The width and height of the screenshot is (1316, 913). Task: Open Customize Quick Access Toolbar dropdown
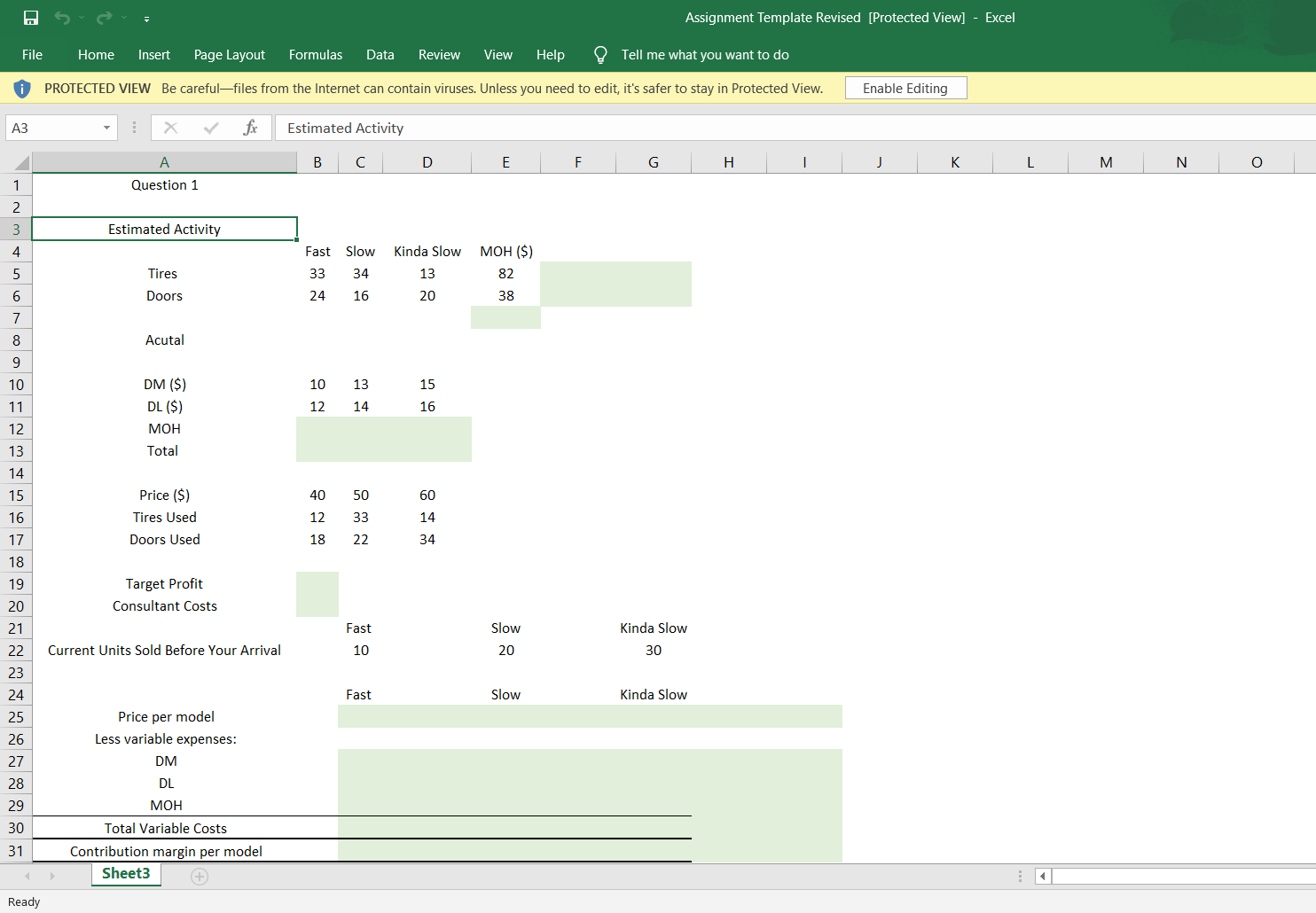point(146,19)
